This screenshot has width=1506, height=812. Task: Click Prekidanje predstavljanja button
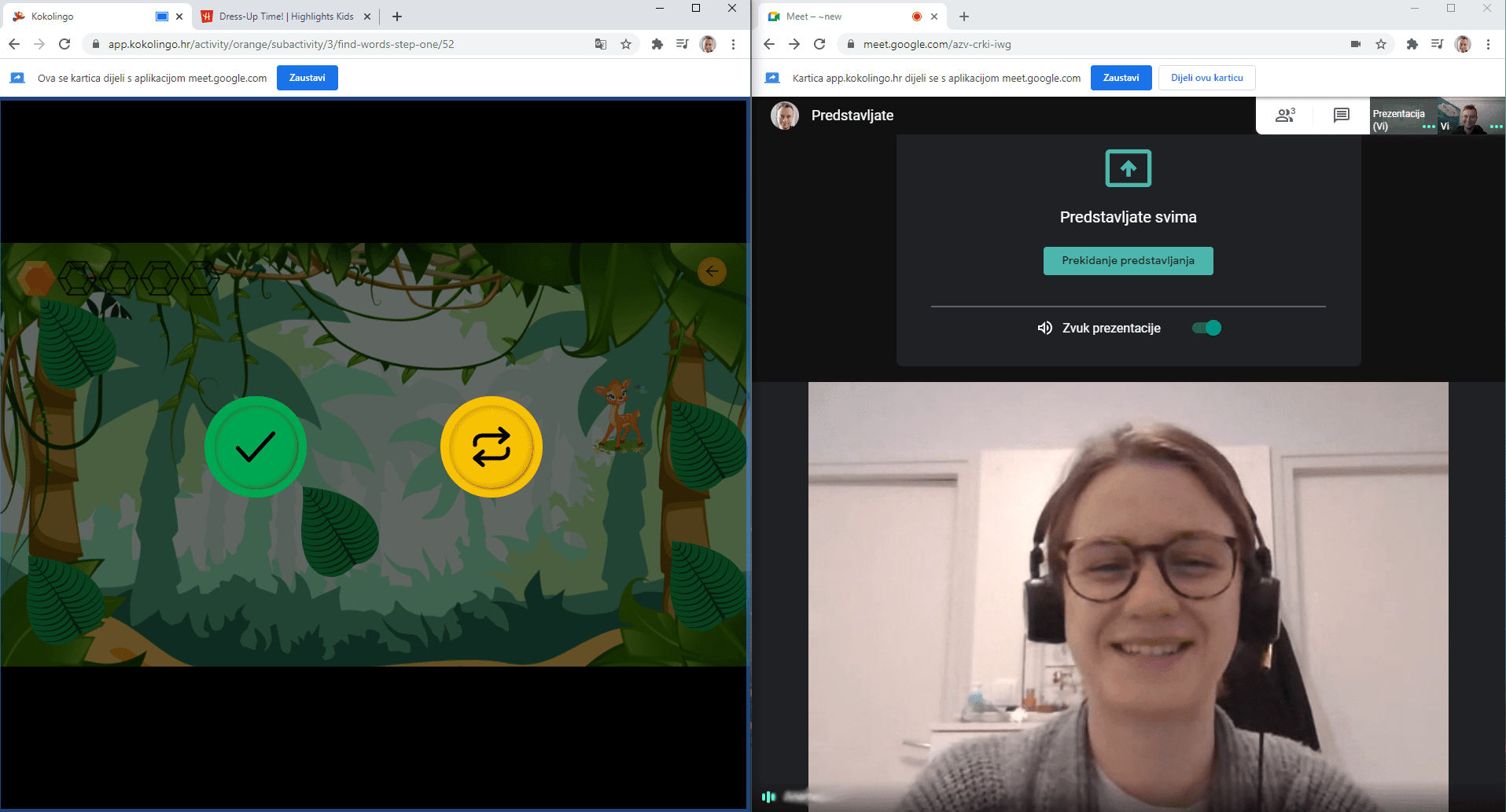click(x=1129, y=261)
